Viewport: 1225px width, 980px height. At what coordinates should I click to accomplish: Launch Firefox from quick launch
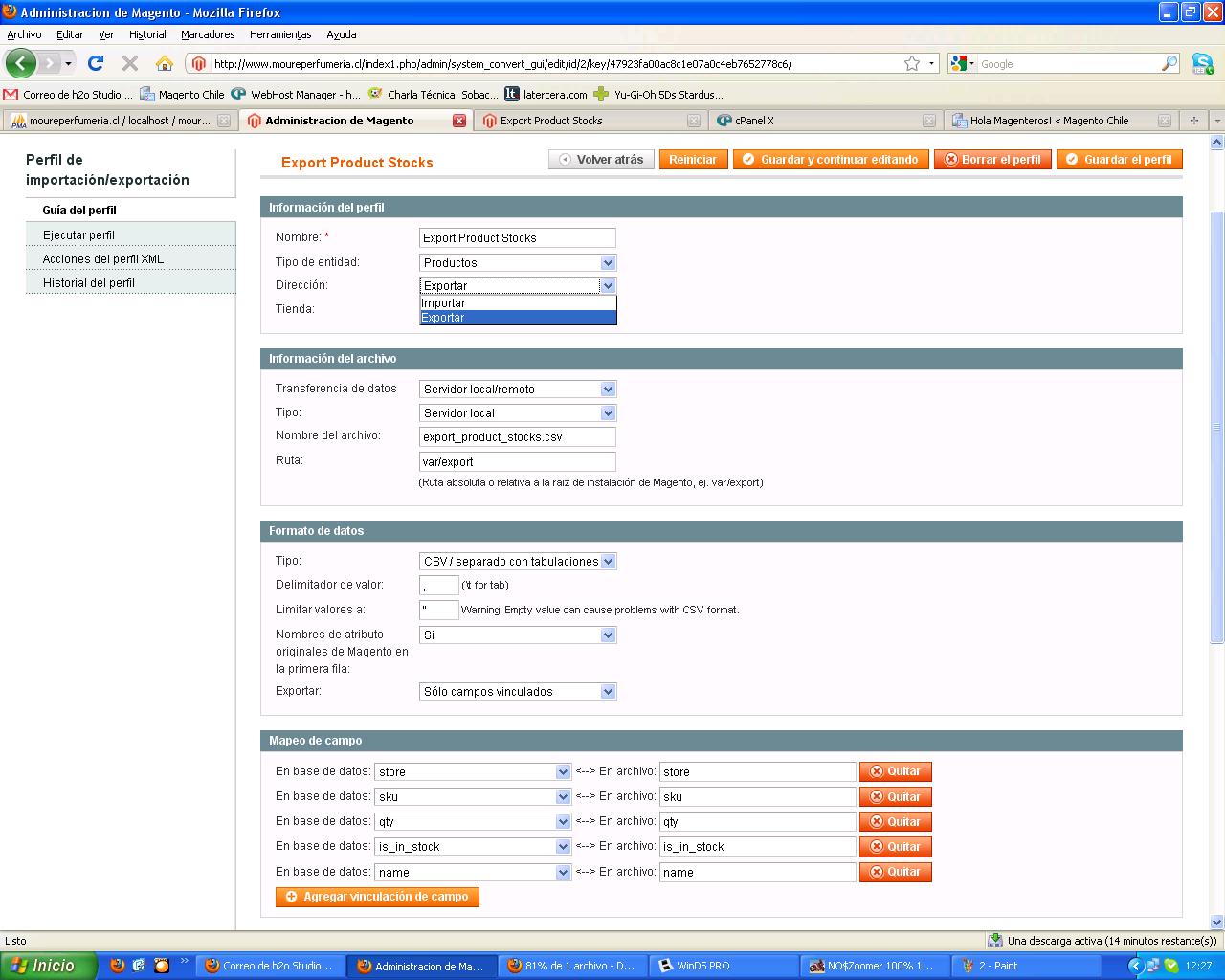(x=118, y=966)
